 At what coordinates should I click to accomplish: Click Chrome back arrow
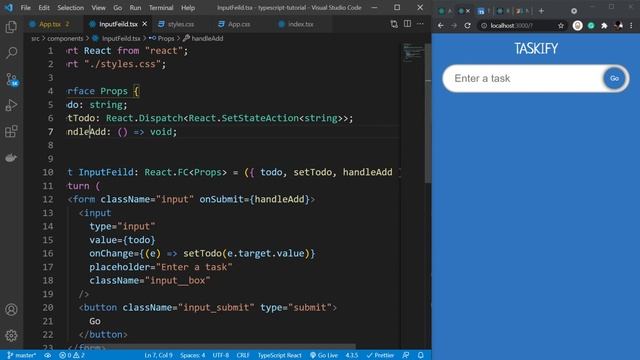[441, 25]
